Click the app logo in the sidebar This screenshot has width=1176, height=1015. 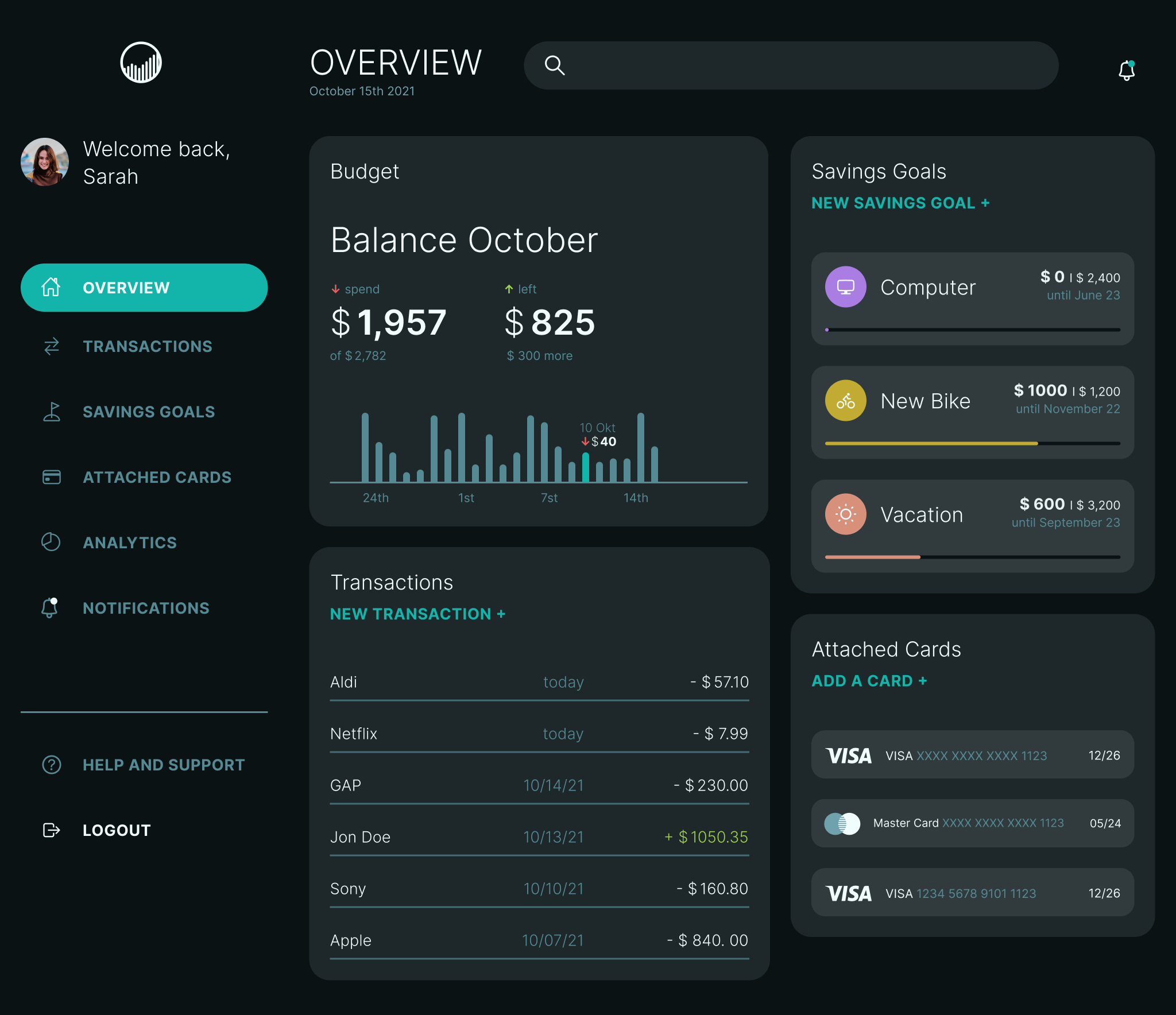tap(141, 63)
